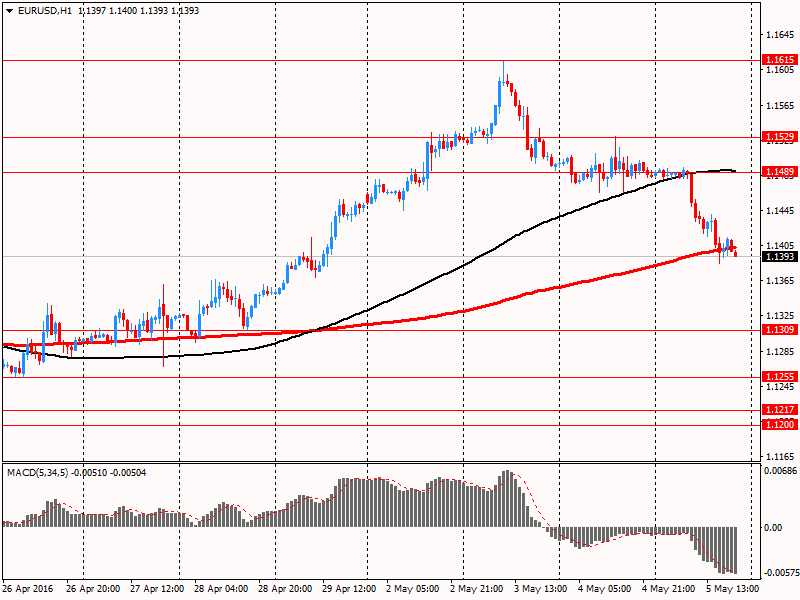The width and height of the screenshot is (800, 600).
Task: Select the 28 Apr 20:00 time axis label
Action: pos(285,589)
